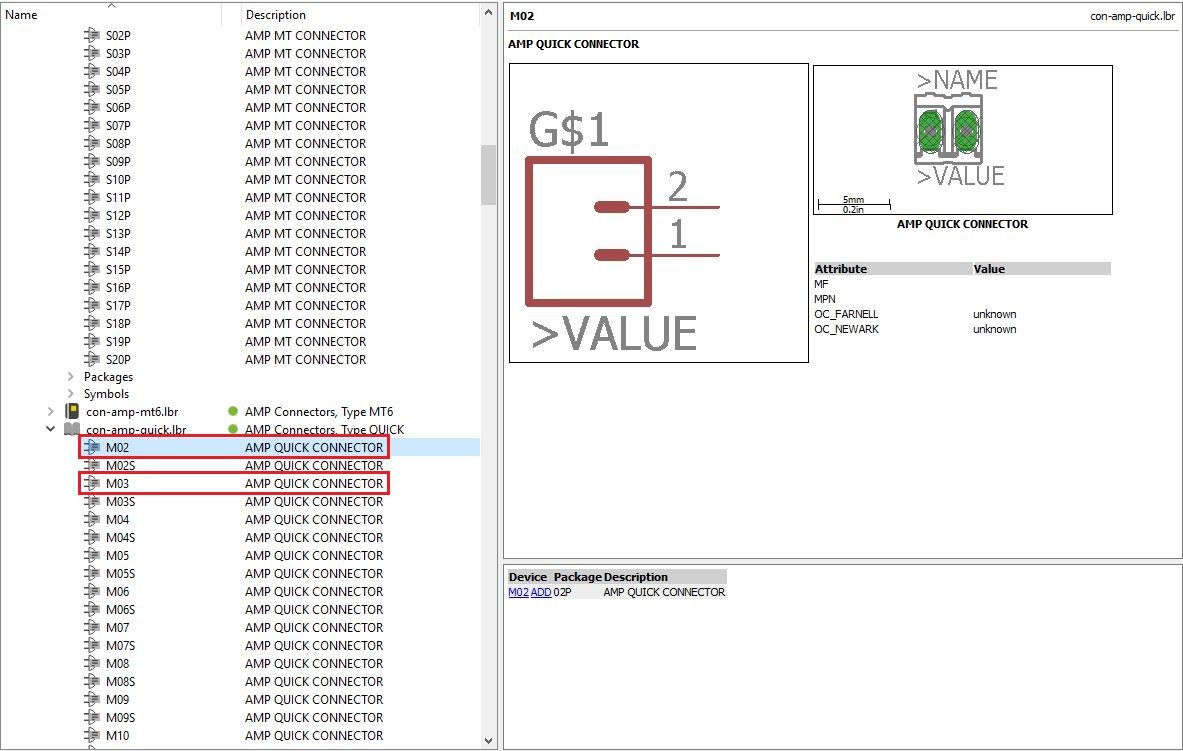Viewport: 1183px width, 751px height.
Task: Click the scroll up arrow of the tree list
Action: point(488,13)
